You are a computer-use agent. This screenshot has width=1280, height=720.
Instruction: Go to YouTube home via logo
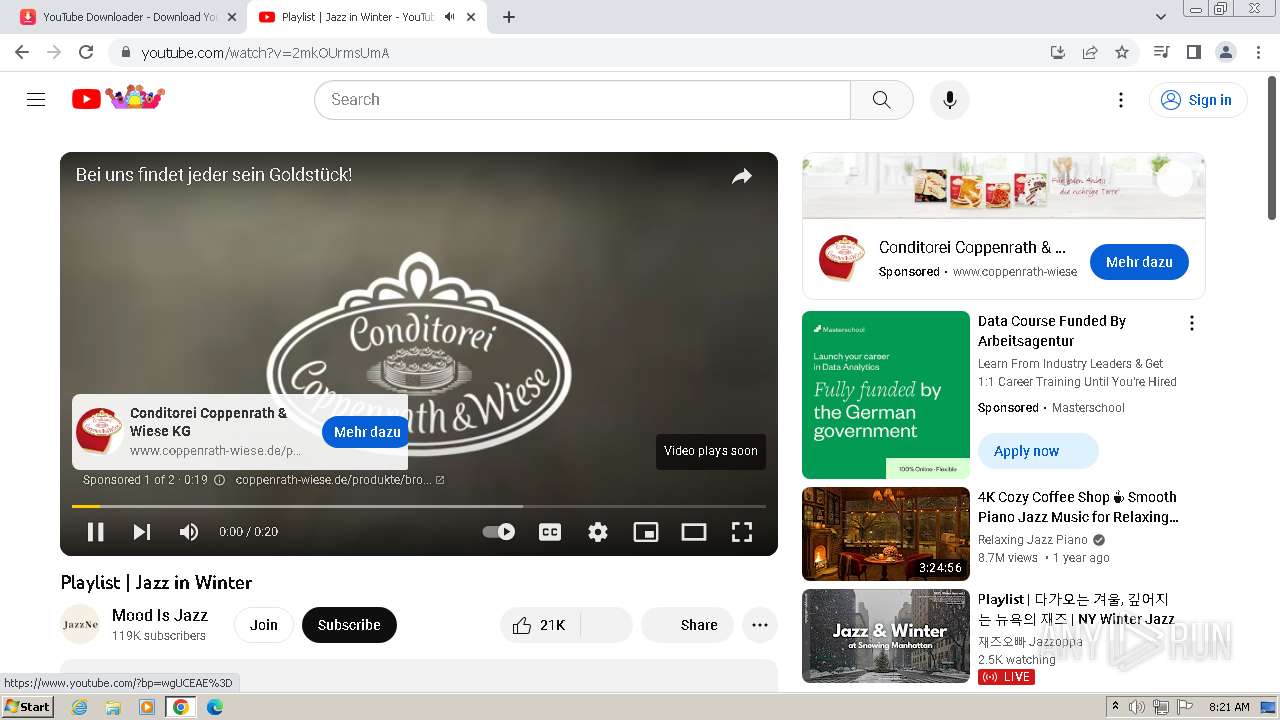click(118, 98)
